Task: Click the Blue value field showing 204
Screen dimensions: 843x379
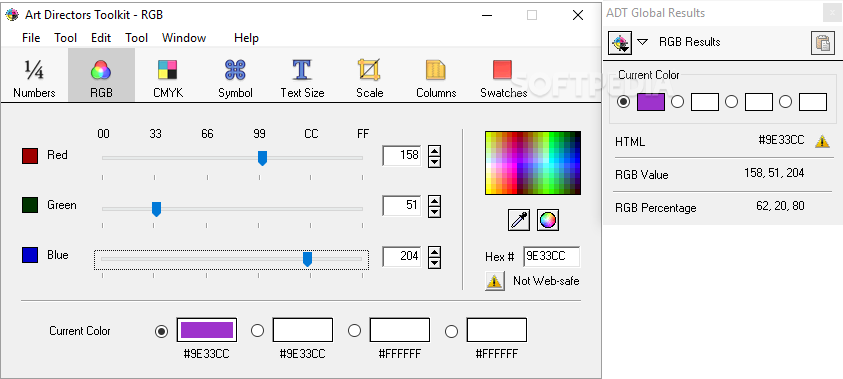Action: click(x=402, y=256)
